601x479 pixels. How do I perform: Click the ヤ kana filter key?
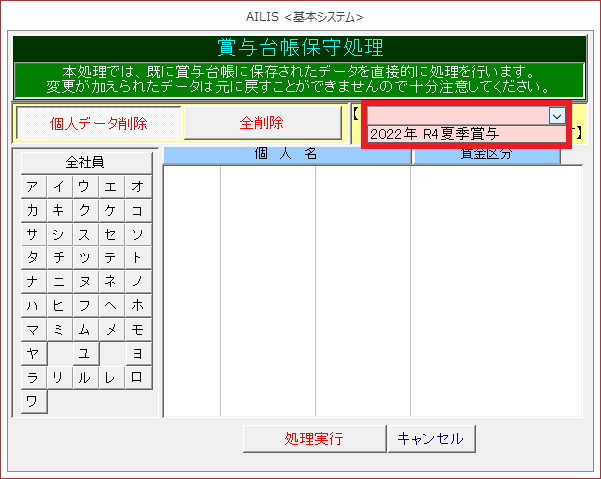pyautogui.click(x=33, y=353)
